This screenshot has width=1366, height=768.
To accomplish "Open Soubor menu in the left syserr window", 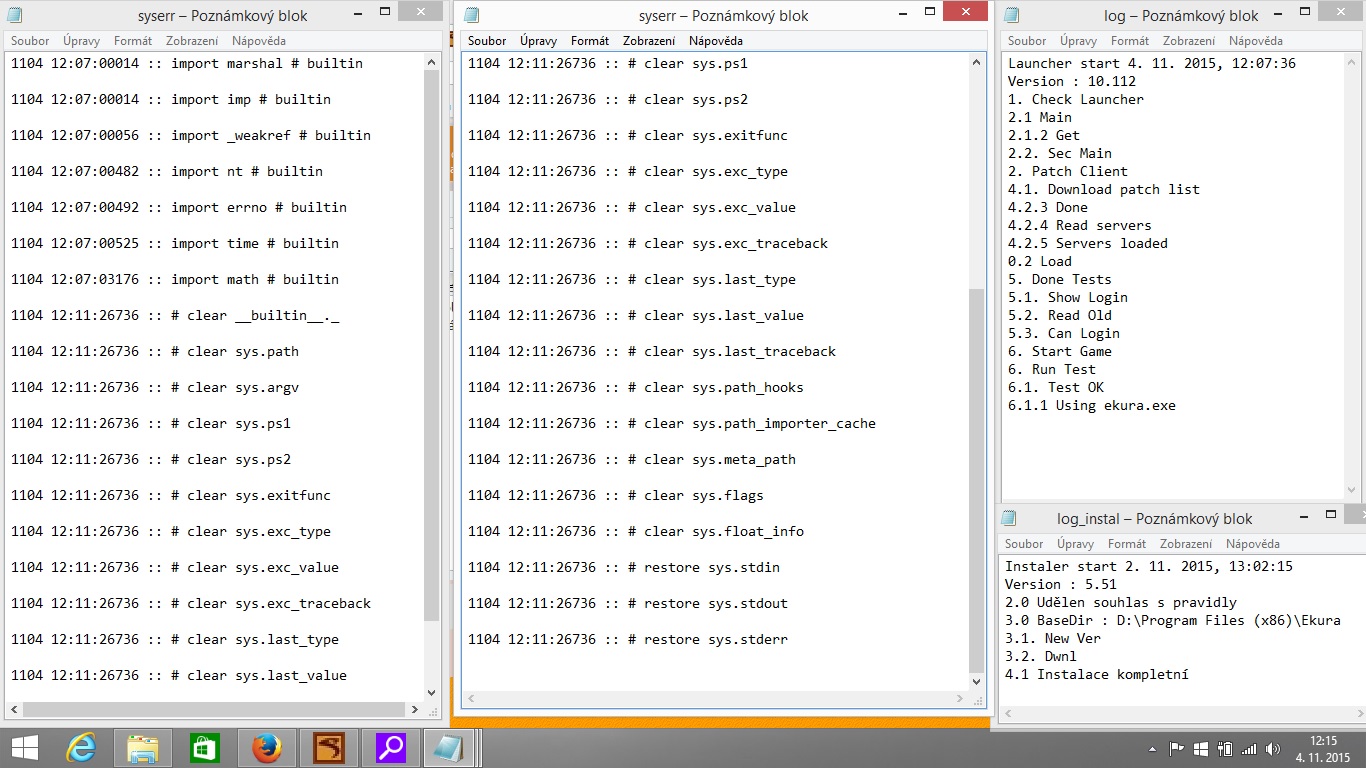I will (30, 41).
